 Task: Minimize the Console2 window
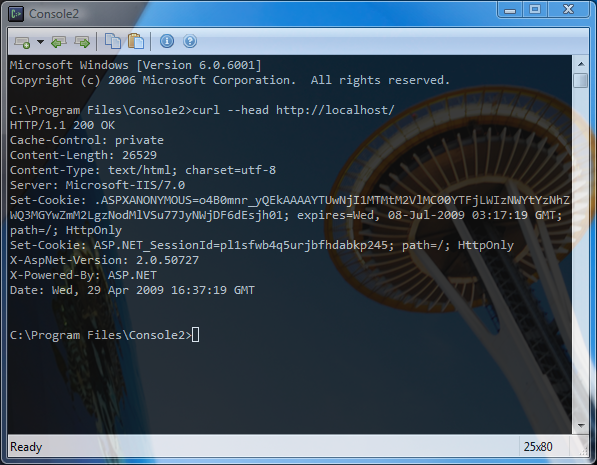coord(510,10)
